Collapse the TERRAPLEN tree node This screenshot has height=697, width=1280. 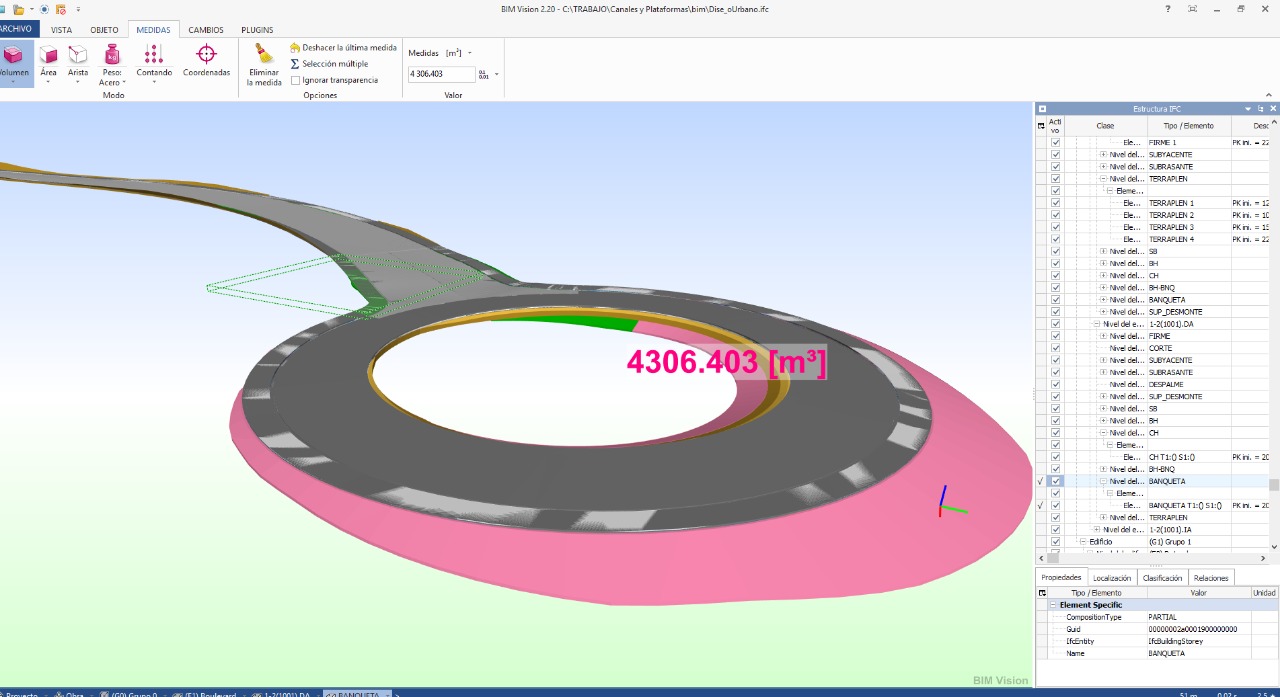coord(1103,179)
